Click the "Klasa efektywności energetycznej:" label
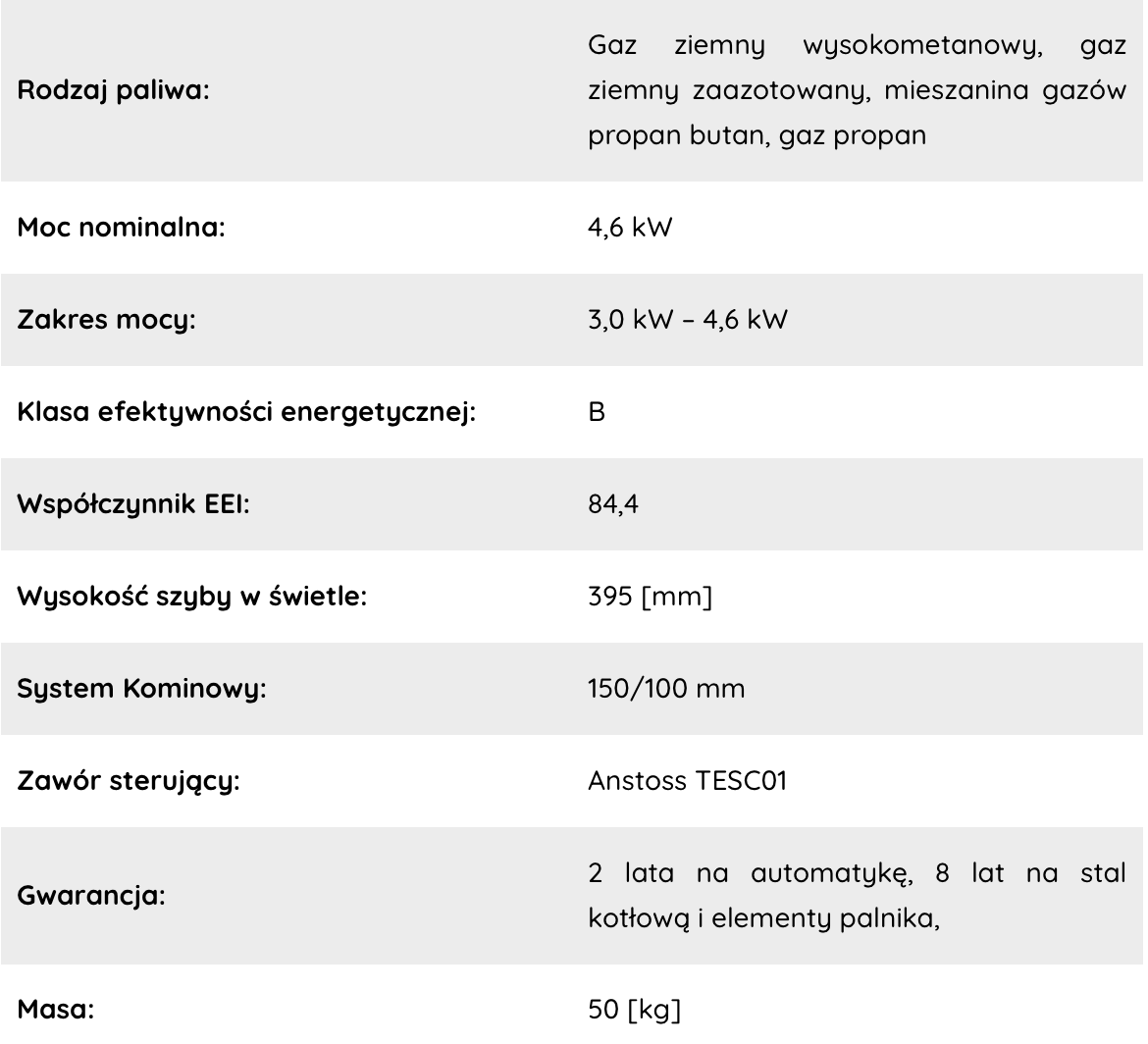 (x=247, y=413)
